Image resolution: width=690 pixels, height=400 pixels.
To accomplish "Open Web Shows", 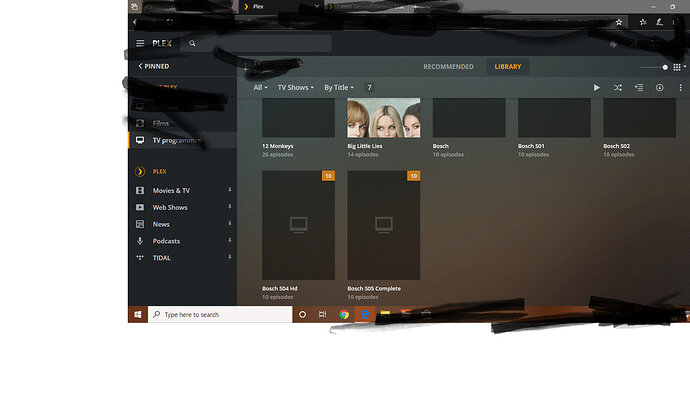I will click(x=170, y=207).
